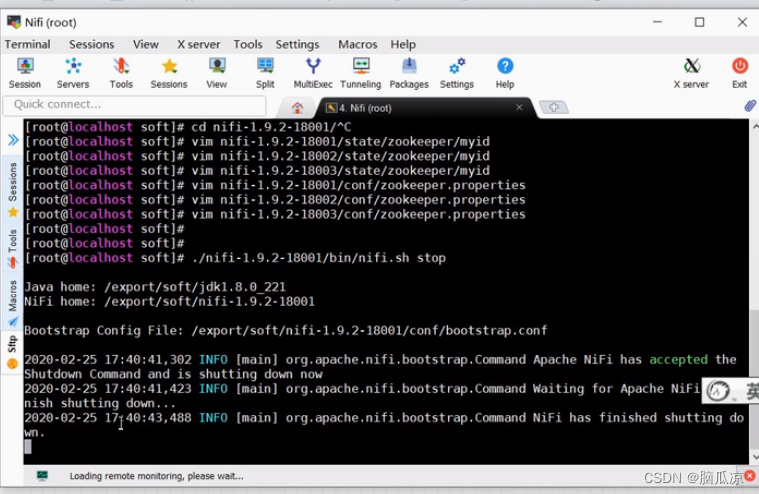Image resolution: width=759 pixels, height=494 pixels.
Task: Click the Quick connect input field
Action: pyautogui.click(x=135, y=105)
